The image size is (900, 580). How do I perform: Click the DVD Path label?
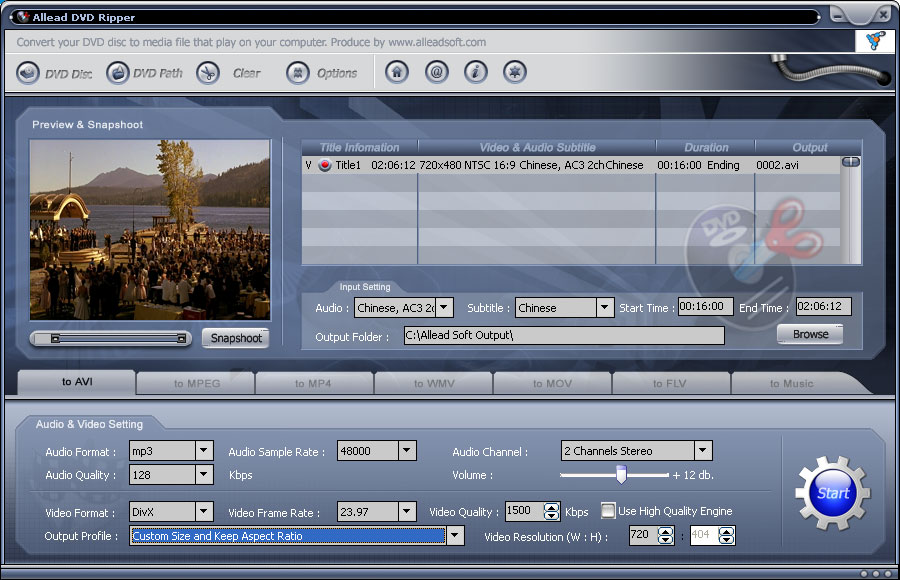tap(158, 74)
